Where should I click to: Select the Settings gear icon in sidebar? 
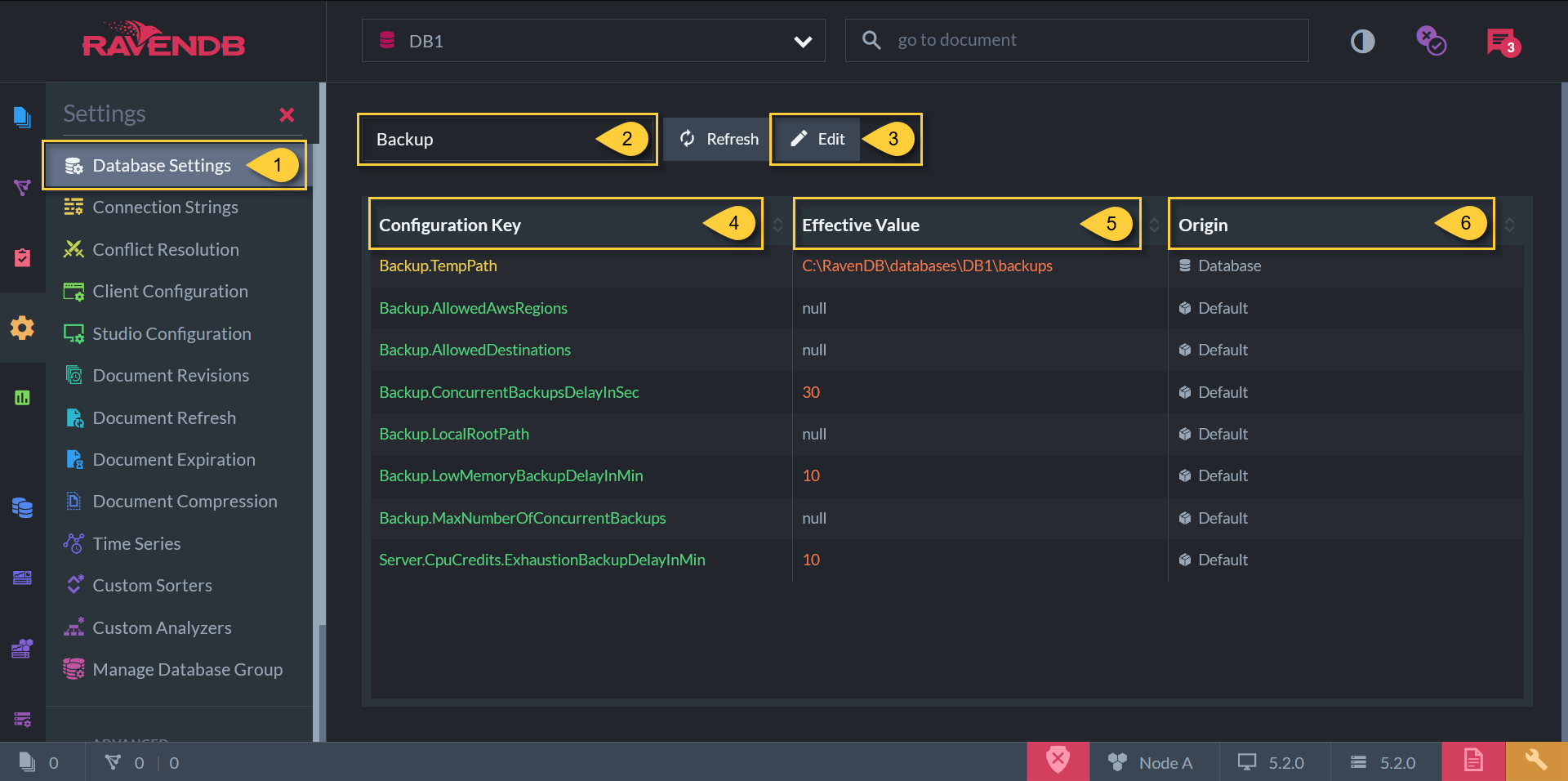point(22,328)
